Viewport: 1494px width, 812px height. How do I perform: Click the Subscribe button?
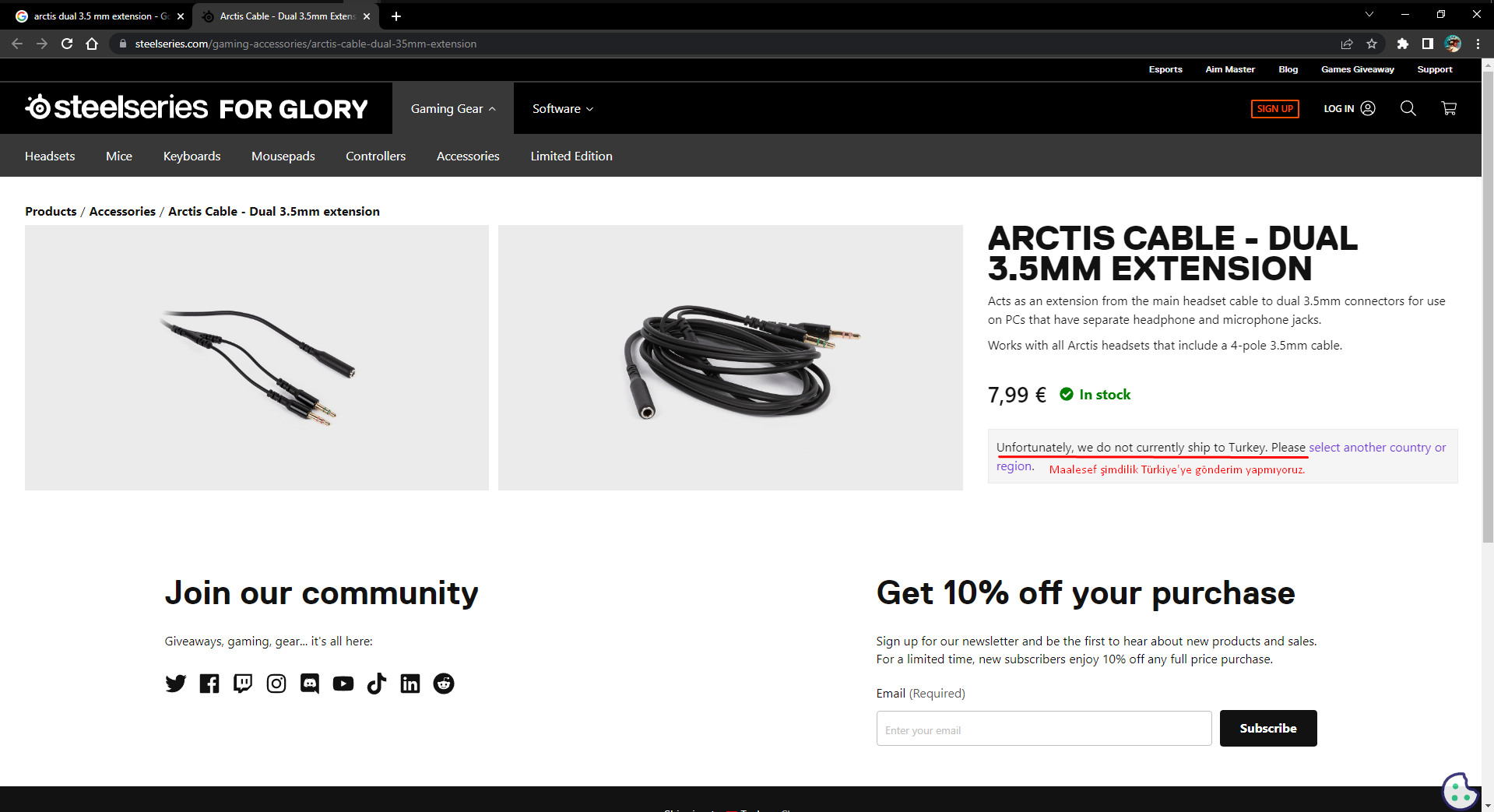click(1267, 729)
